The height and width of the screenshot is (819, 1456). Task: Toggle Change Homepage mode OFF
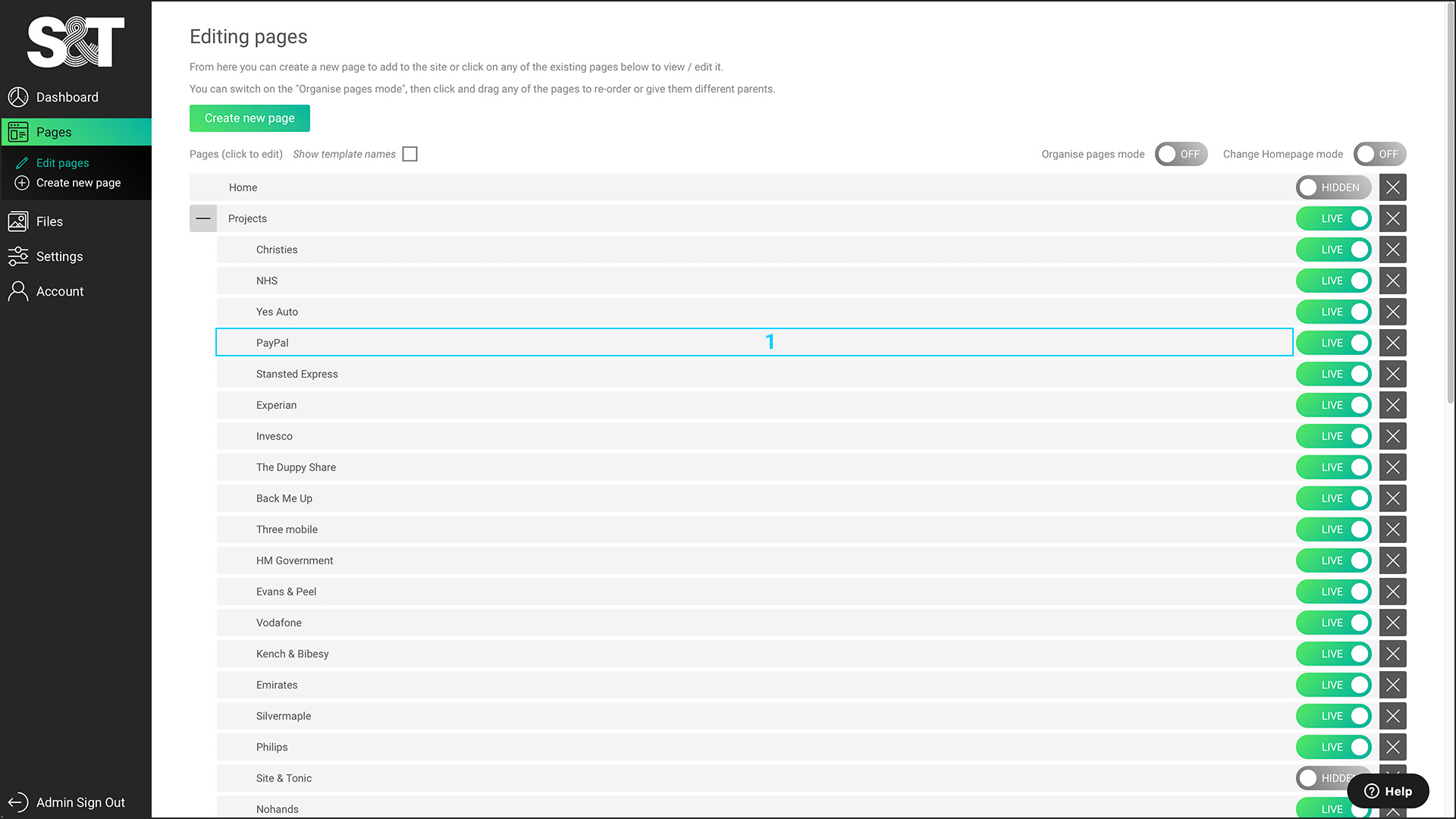pyautogui.click(x=1380, y=154)
